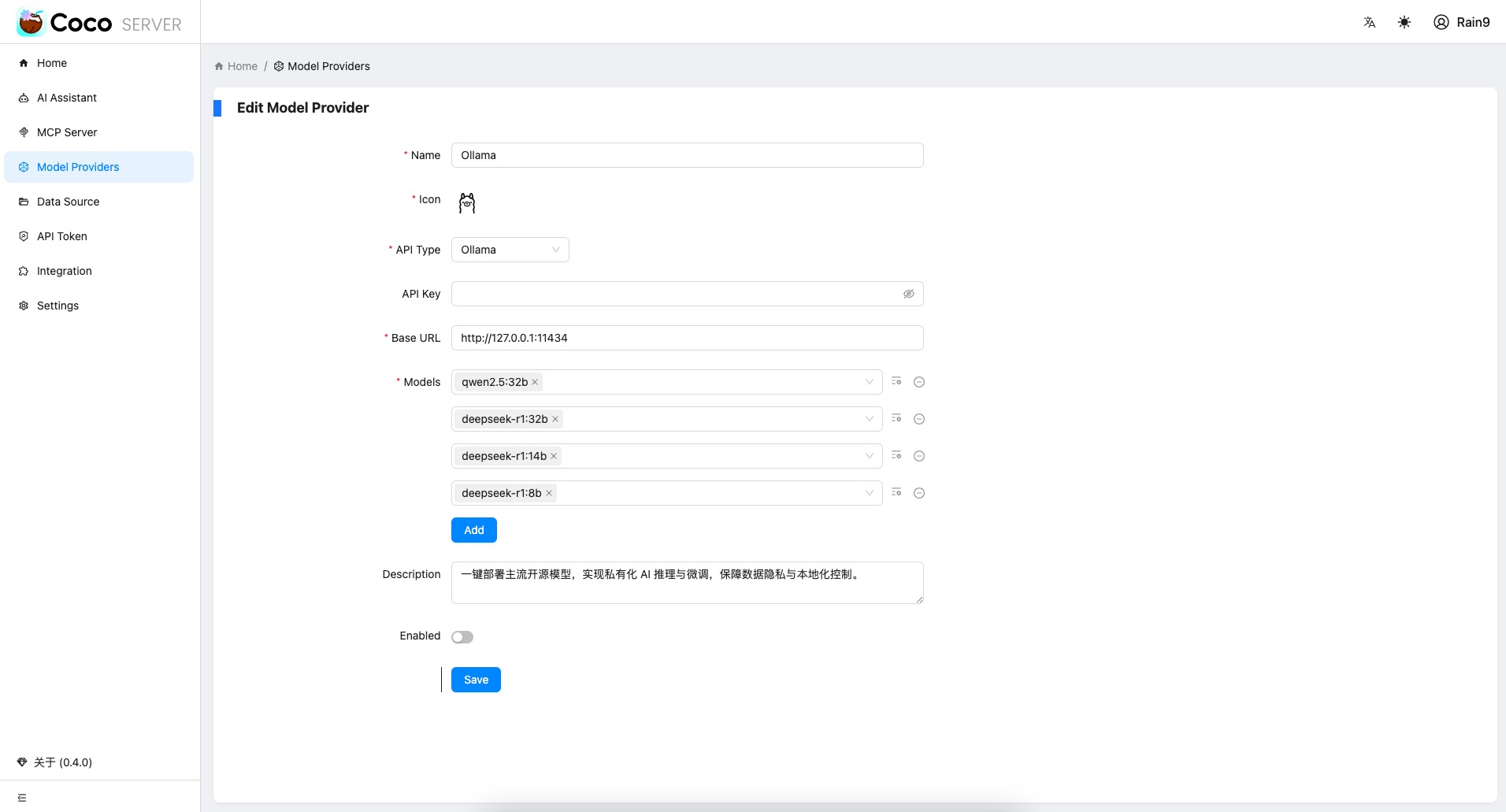The width and height of the screenshot is (1506, 812).
Task: Open AI Assistant in the sidebar
Action: 98,98
